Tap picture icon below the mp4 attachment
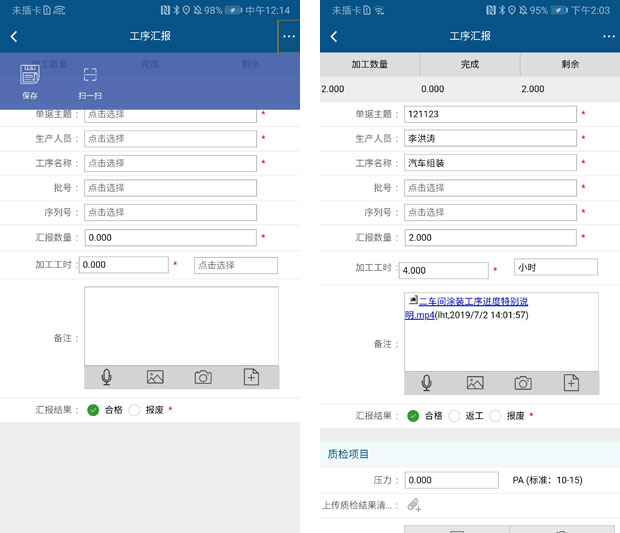Viewport: 620px width, 533px height. pyautogui.click(x=475, y=383)
